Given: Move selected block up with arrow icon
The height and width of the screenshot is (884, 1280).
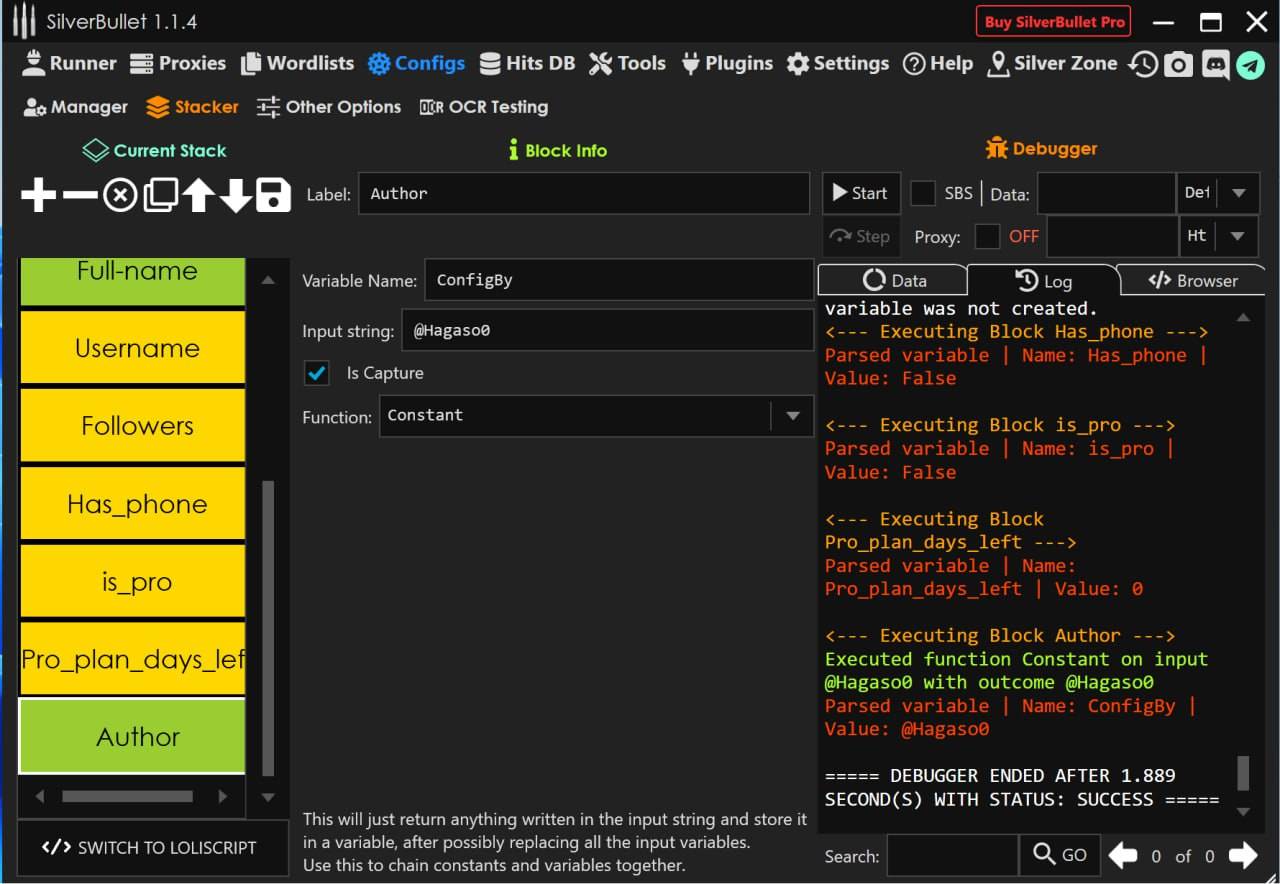Looking at the screenshot, I should [x=198, y=195].
